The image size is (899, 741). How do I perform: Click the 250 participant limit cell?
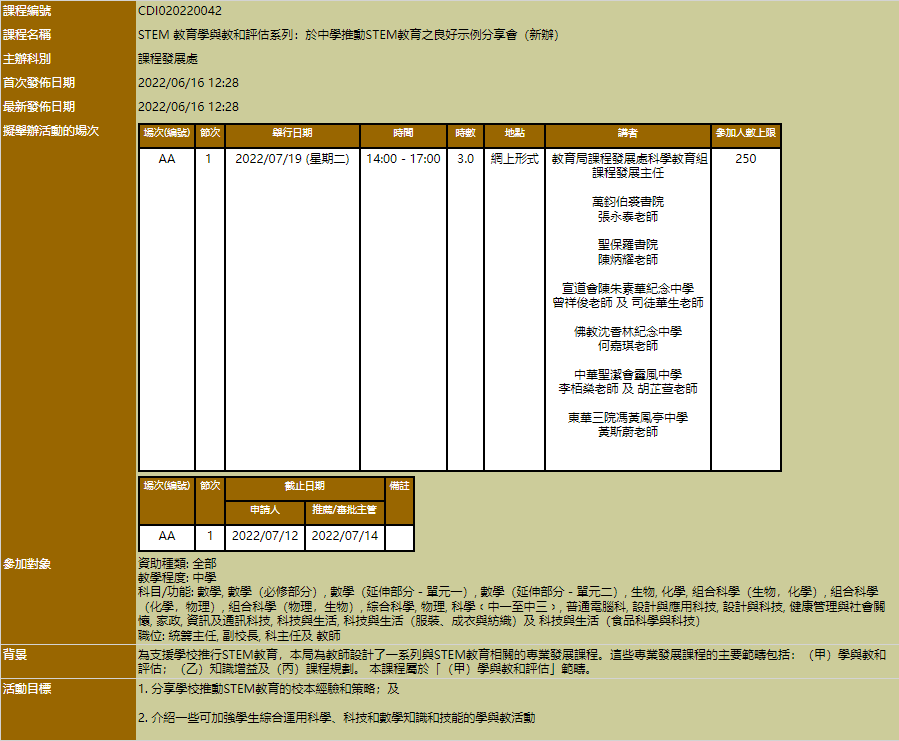tap(745, 159)
